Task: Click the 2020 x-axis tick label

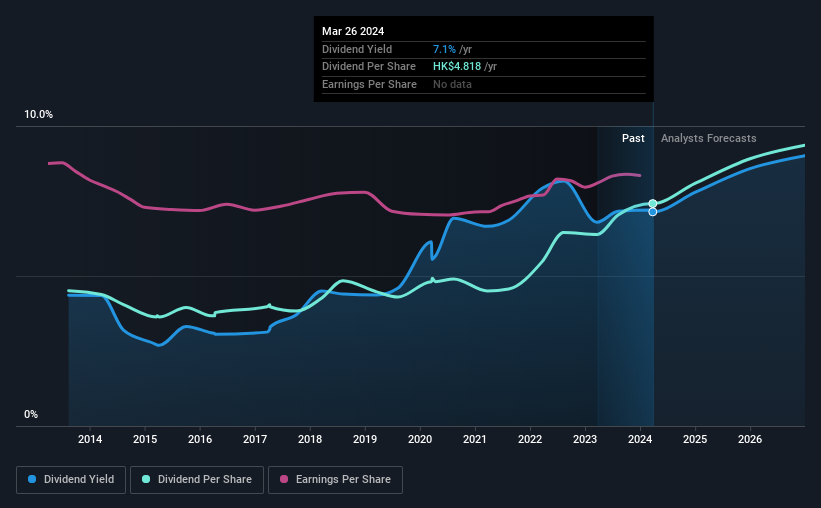Action: coord(420,439)
